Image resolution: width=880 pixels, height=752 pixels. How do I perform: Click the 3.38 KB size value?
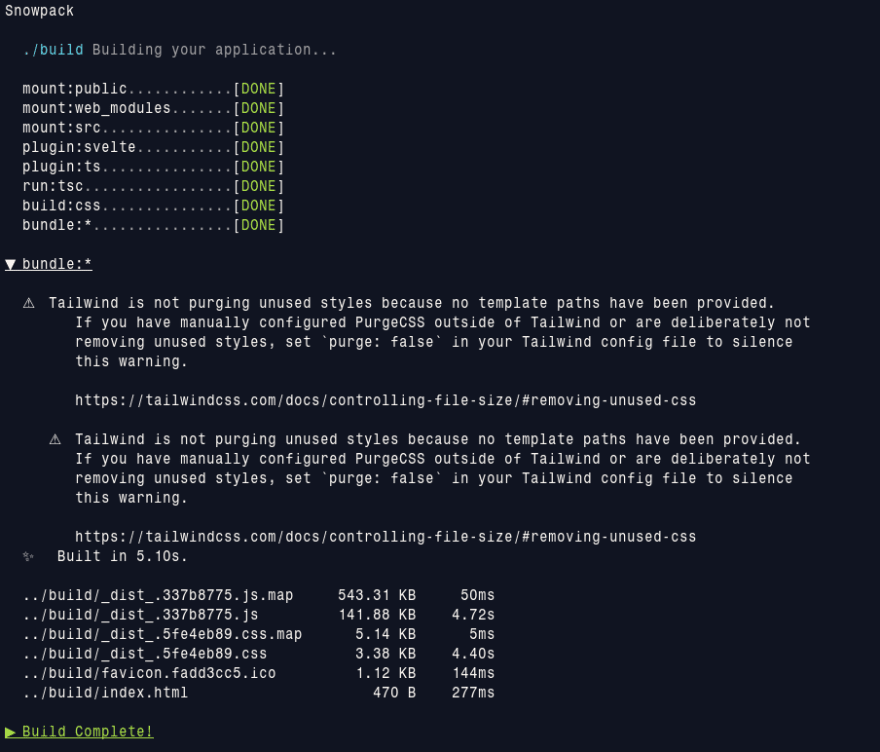(x=386, y=654)
